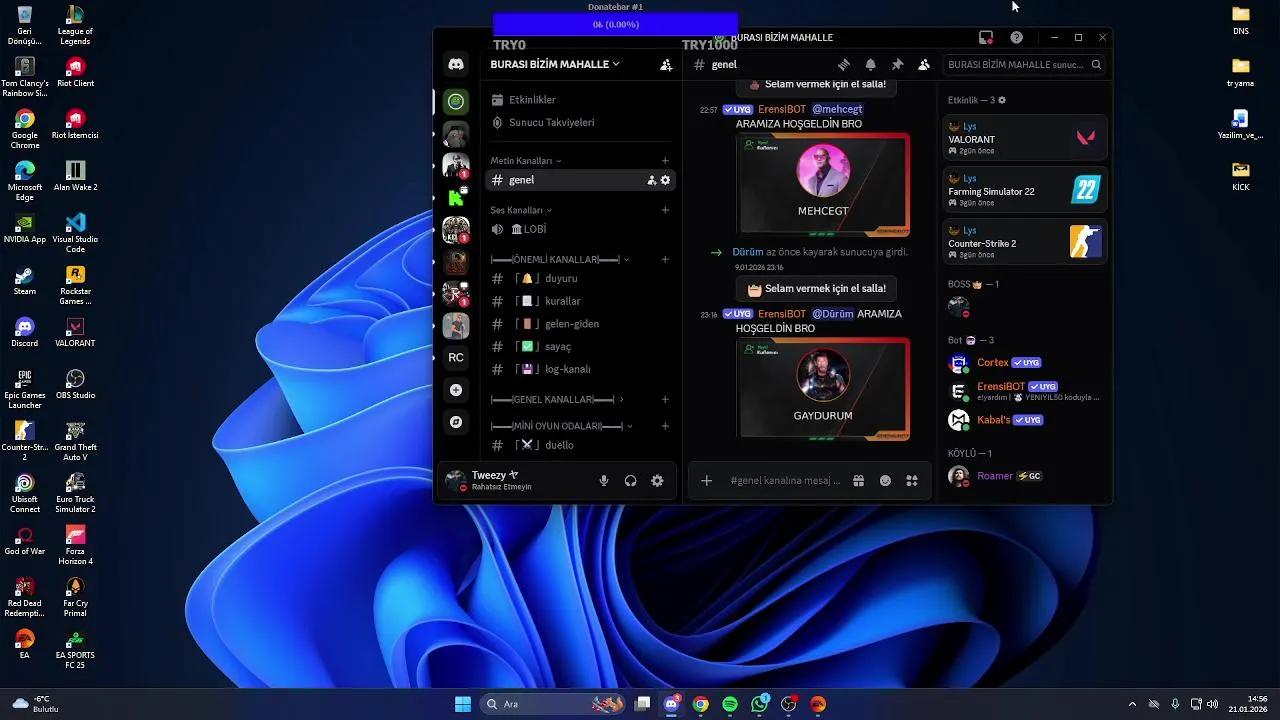Toggle the member list visibility icon

[x=924, y=65]
